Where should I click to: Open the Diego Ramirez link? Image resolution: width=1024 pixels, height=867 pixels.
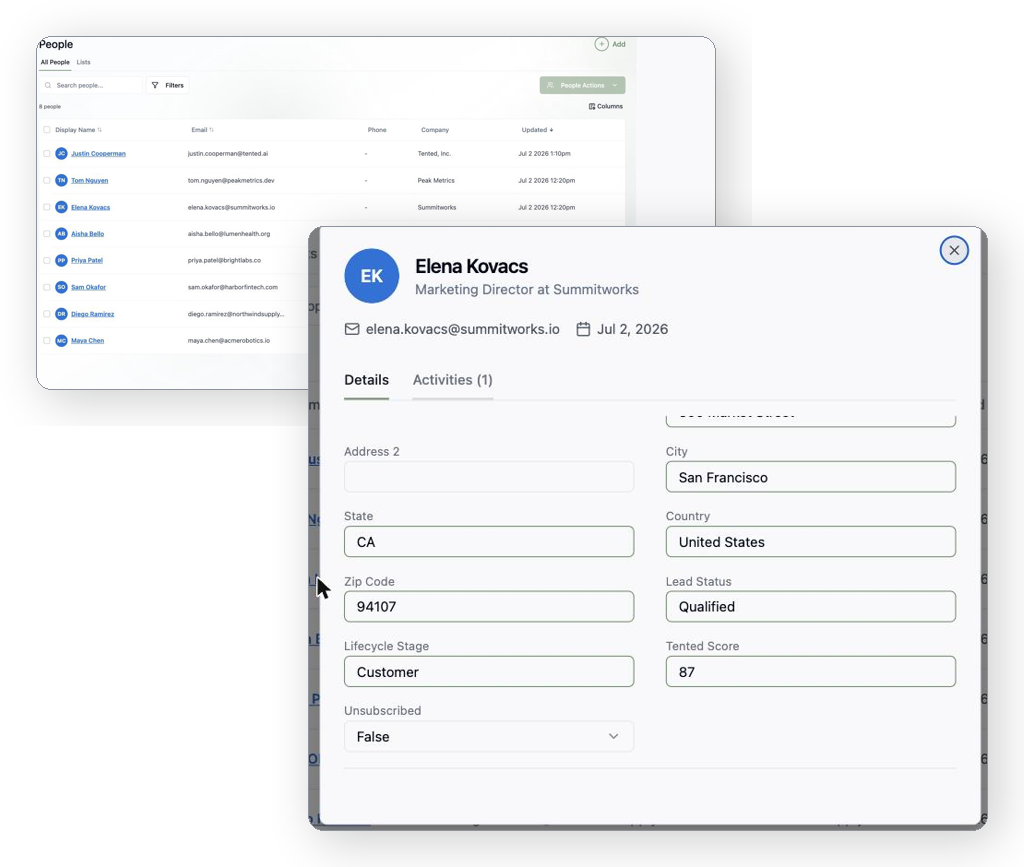(92, 314)
